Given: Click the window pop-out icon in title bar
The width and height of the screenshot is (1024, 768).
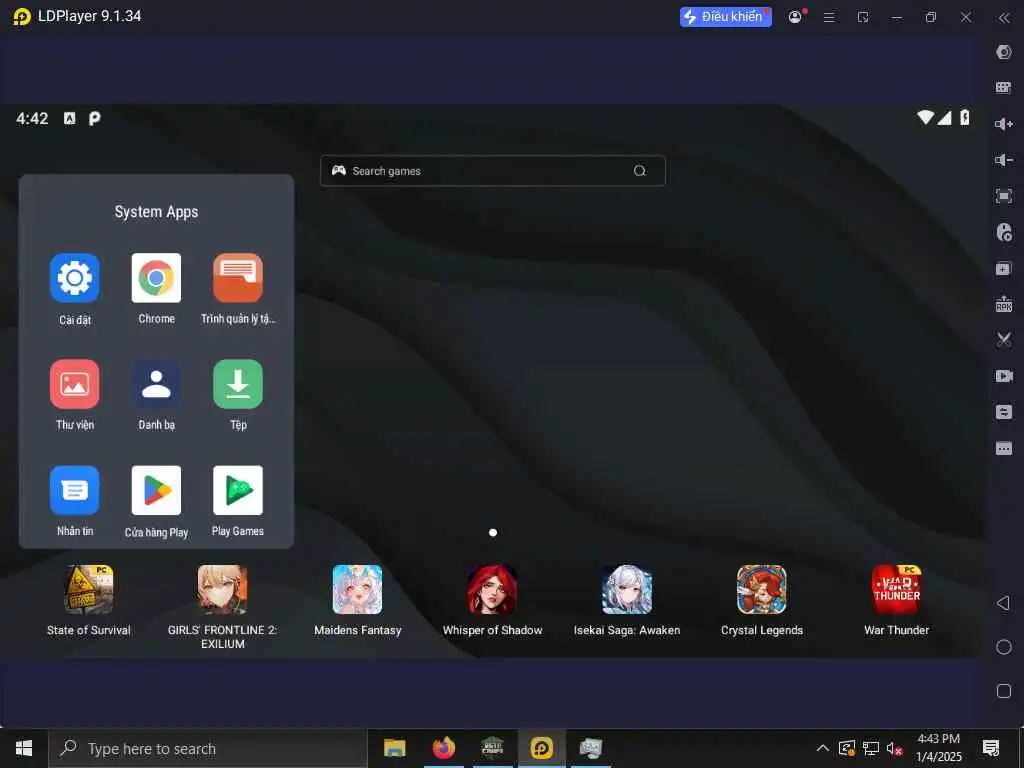Looking at the screenshot, I should point(863,18).
